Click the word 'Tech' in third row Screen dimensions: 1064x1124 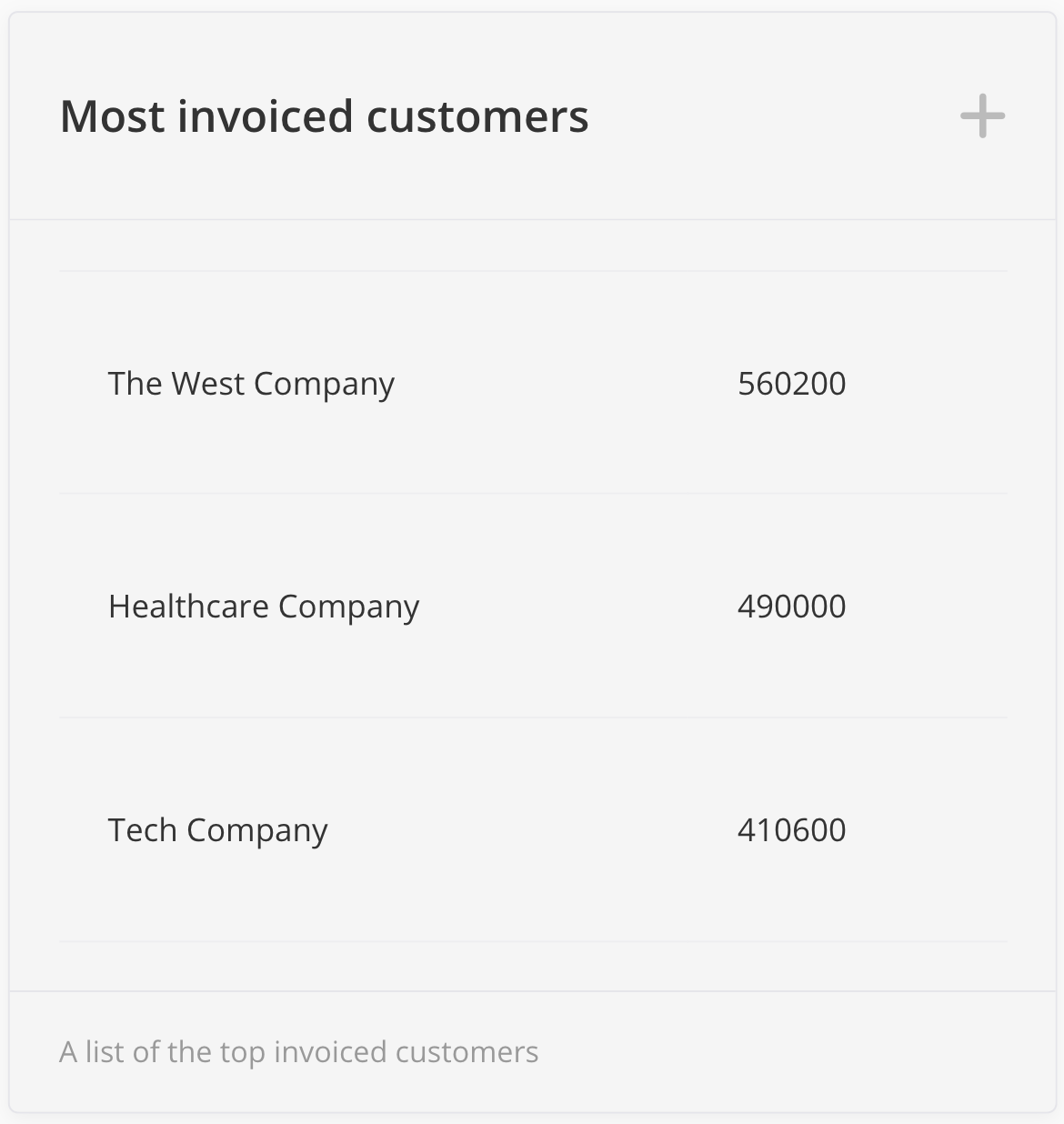tap(142, 830)
